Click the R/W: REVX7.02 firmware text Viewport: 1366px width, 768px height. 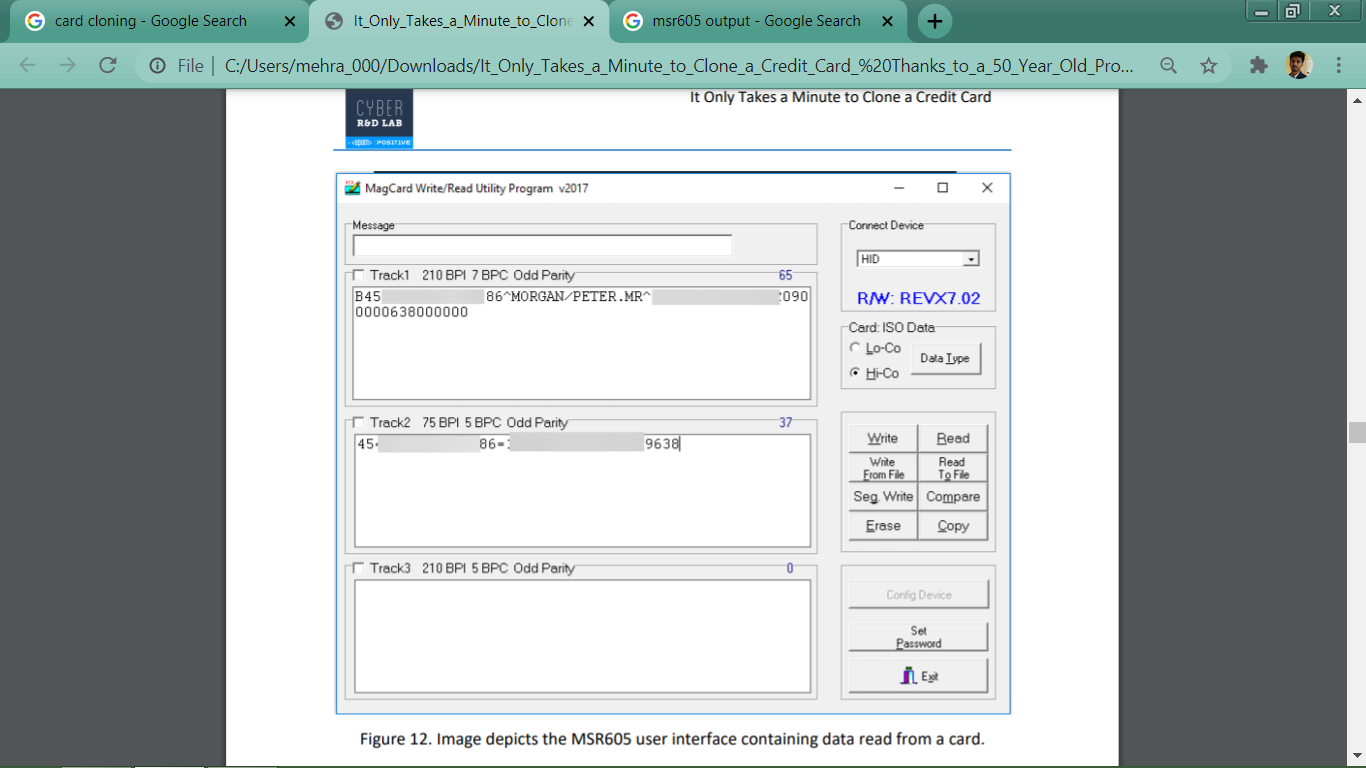(918, 298)
